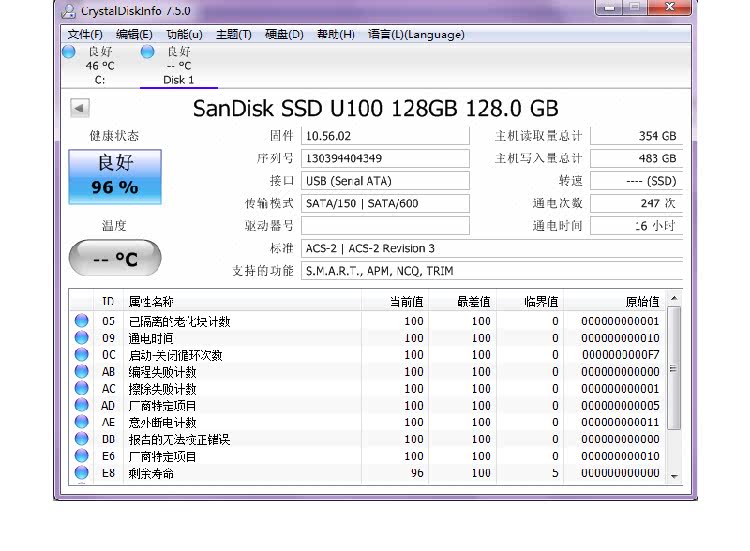Click the status orb for attribute AD
The height and width of the screenshot is (551, 750).
pos(82,405)
